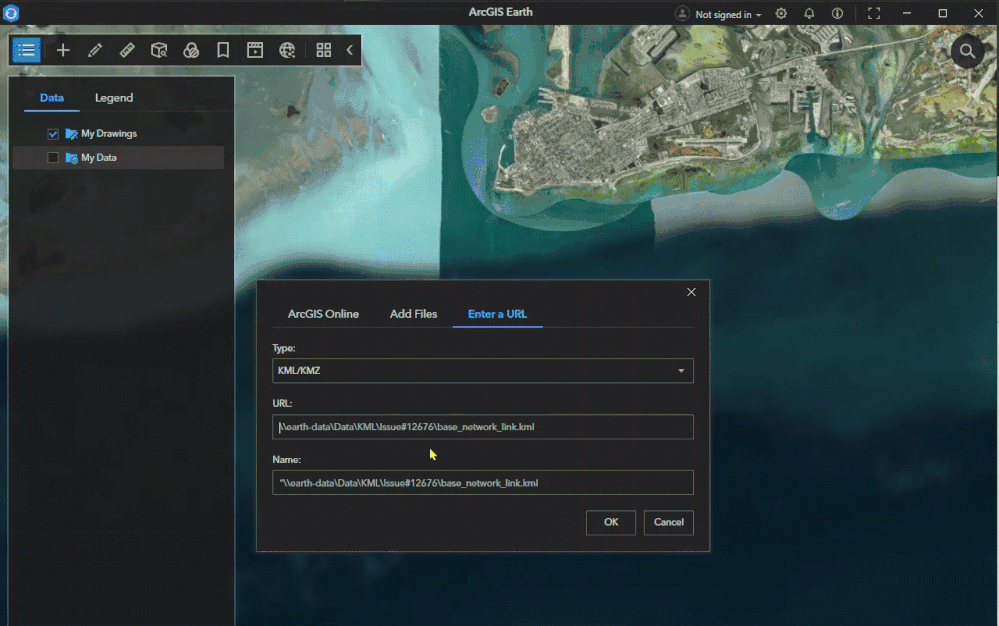Open the movie capture tool icon
Screen dimensions: 999x626
(x=255, y=50)
